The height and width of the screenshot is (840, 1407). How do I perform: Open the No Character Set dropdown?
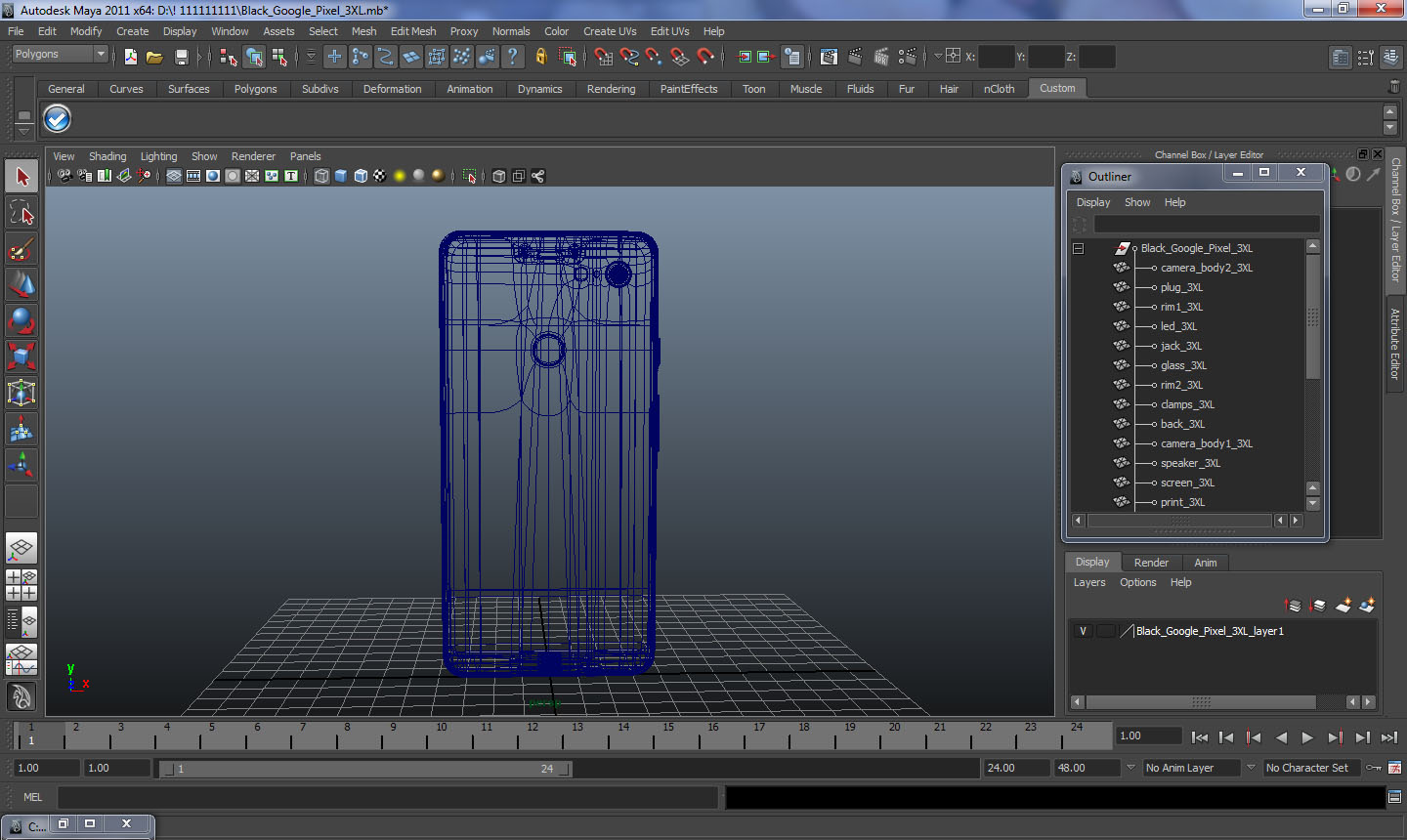(x=1312, y=768)
